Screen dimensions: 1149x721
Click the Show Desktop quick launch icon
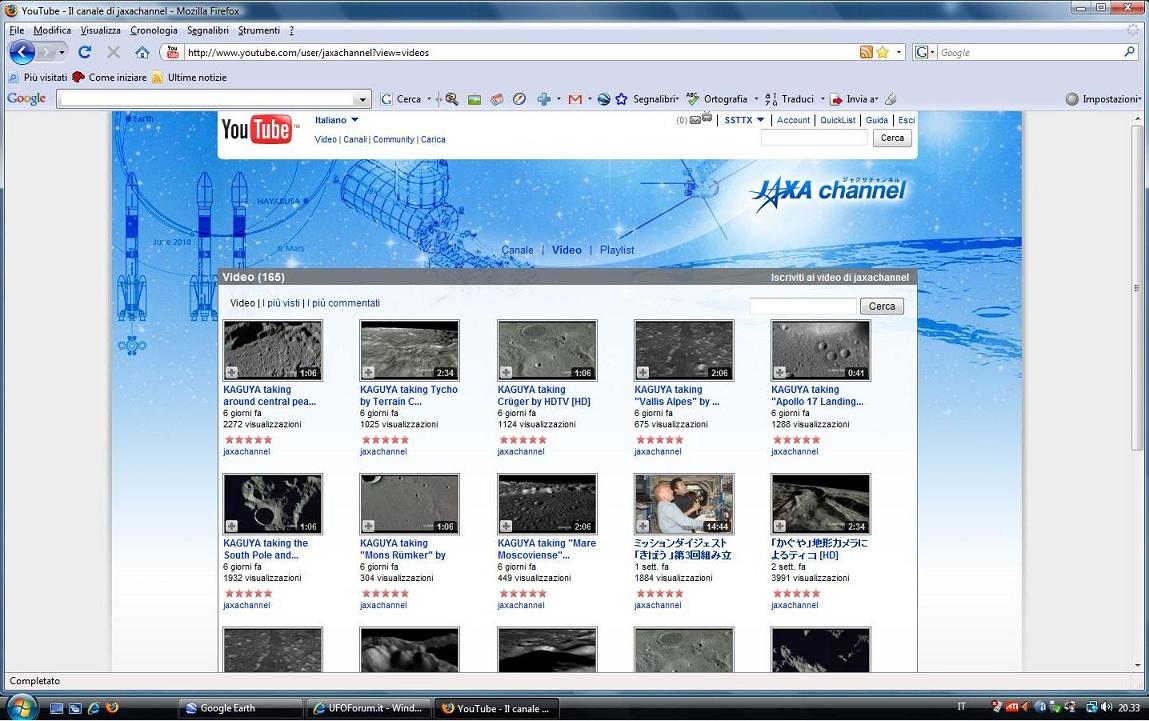click(x=56, y=708)
